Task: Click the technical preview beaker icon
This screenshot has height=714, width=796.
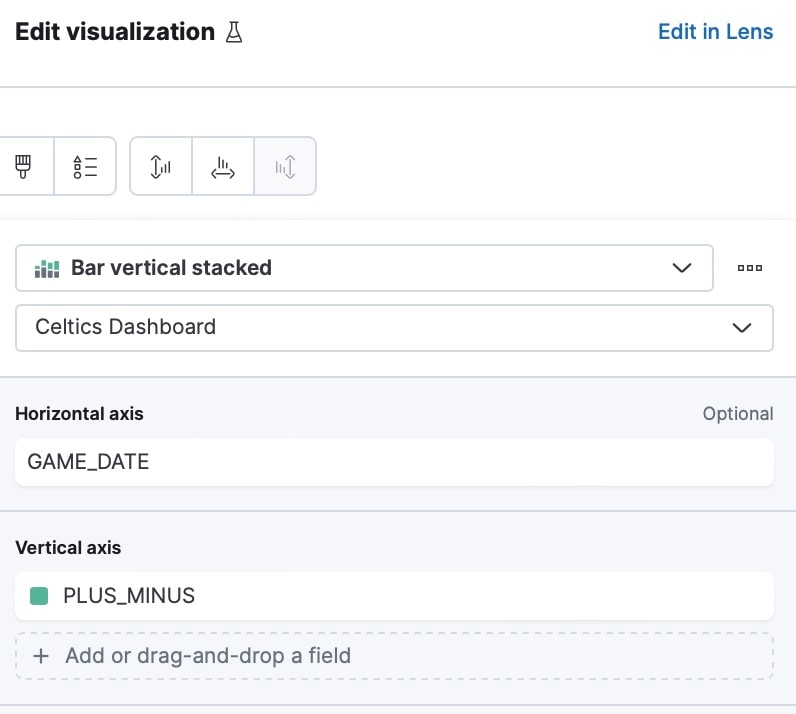Action: click(x=234, y=32)
